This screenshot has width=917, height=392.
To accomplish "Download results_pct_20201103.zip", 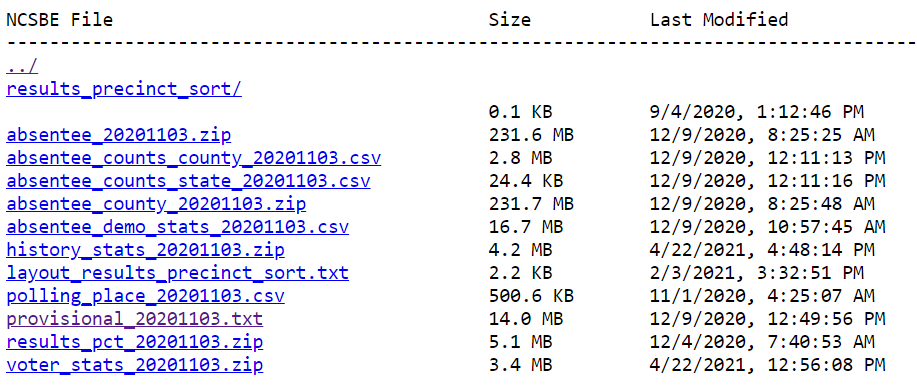I will (135, 342).
